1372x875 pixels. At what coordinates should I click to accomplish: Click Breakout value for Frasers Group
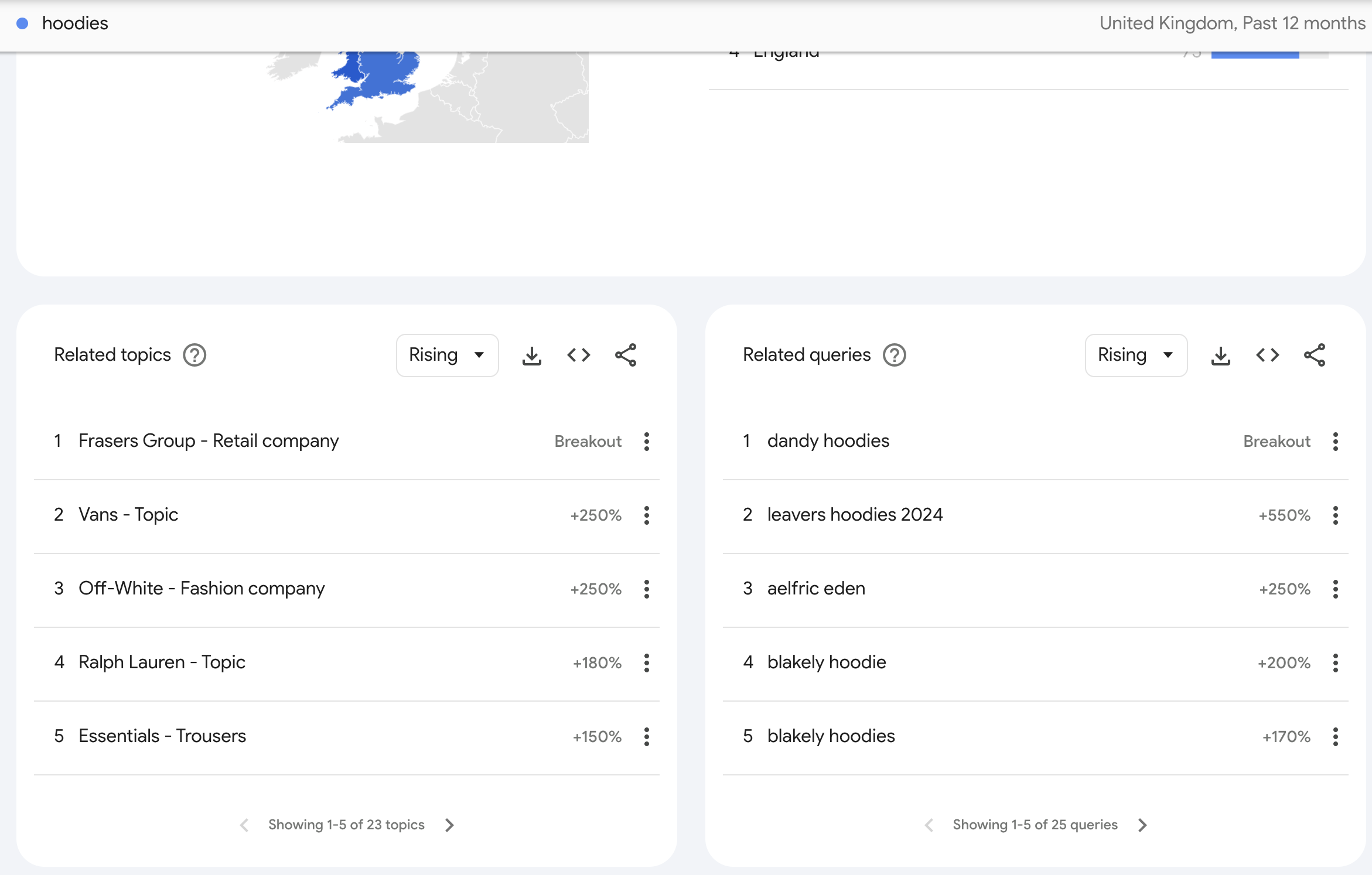coord(588,442)
